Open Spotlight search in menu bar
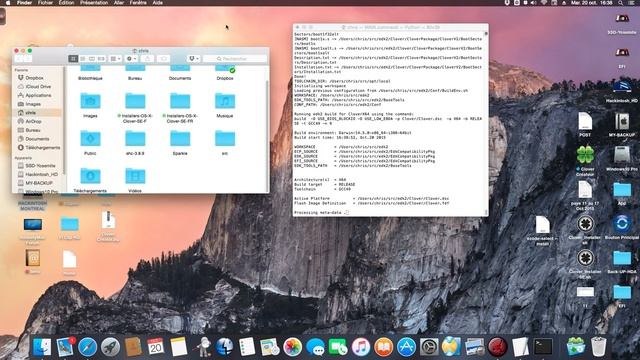640x360 pixels. (x=620, y=2)
